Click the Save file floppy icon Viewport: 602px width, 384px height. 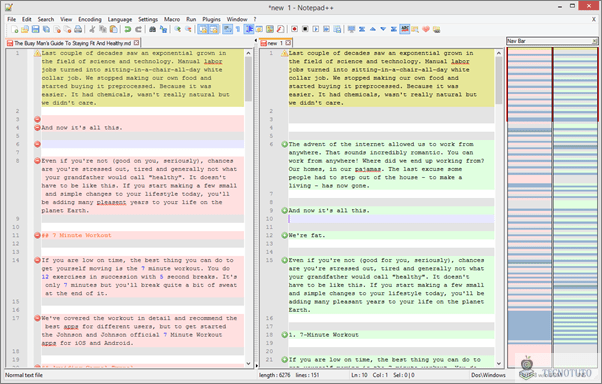(35, 29)
